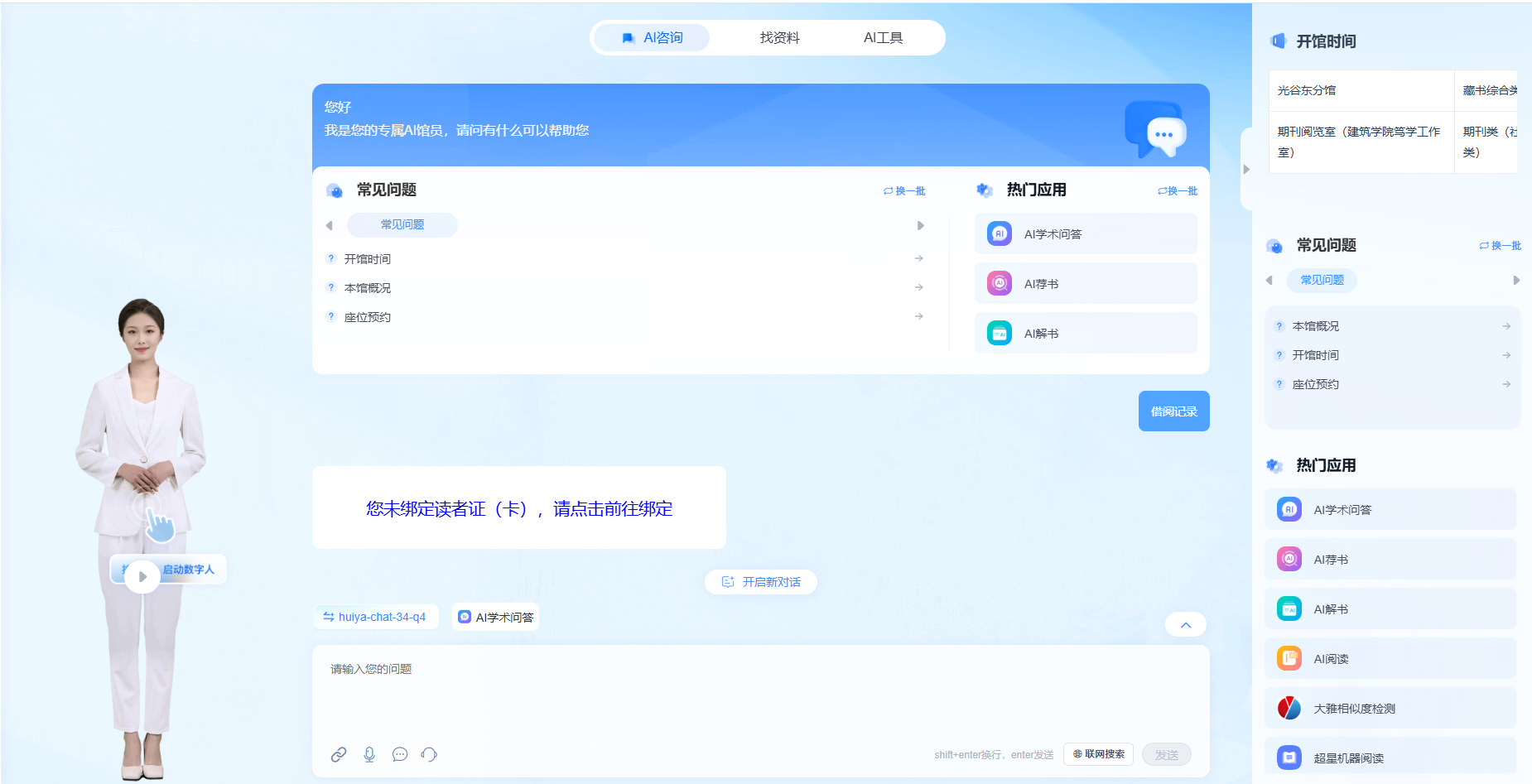This screenshot has height=784, width=1532.
Task: Switch model via huiya-chat-34-q4 selector
Action: (x=376, y=618)
